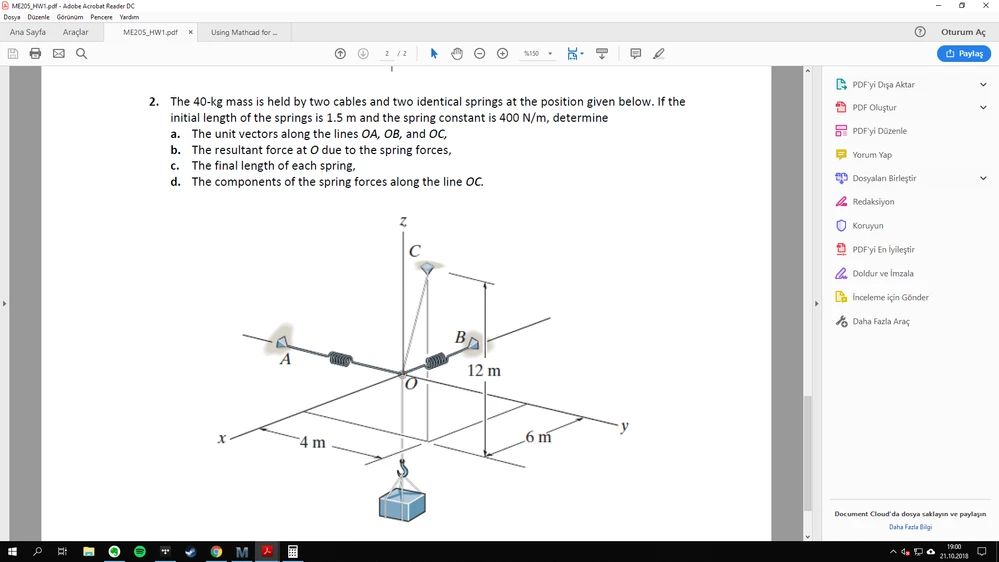Click Oturum Aç sign-in link

click(963, 32)
